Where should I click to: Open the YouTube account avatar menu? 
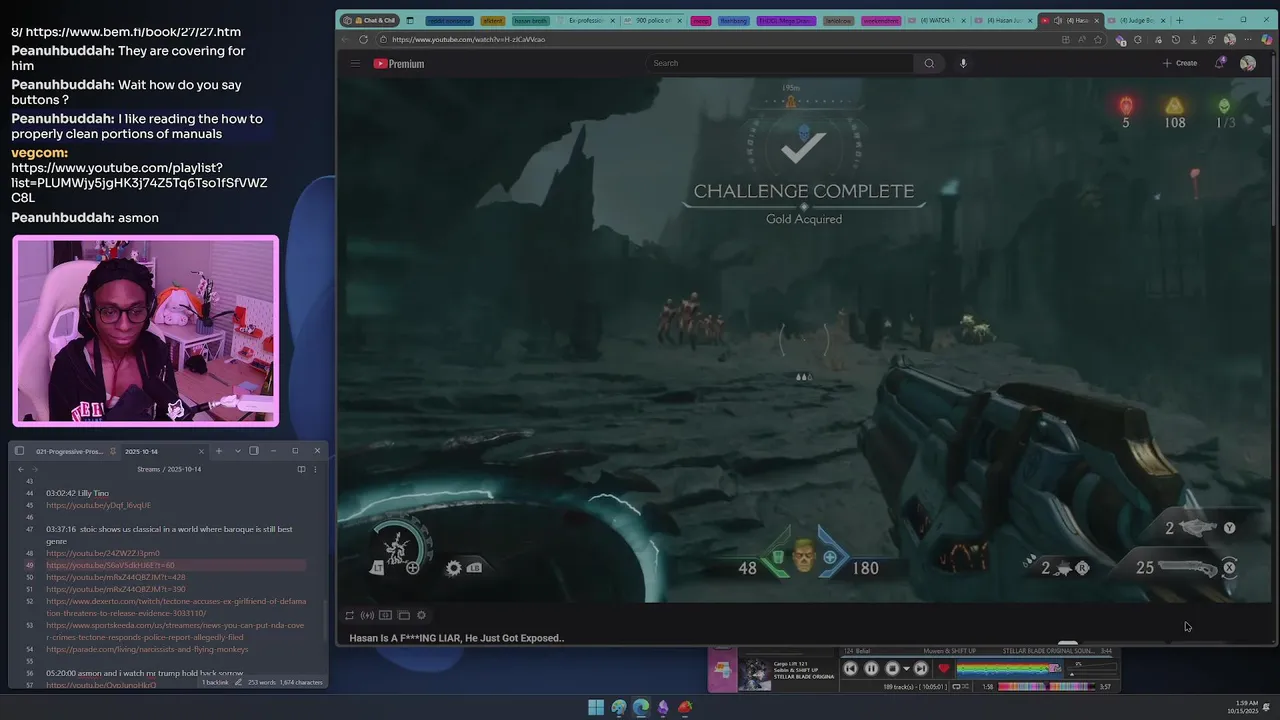tap(1248, 63)
